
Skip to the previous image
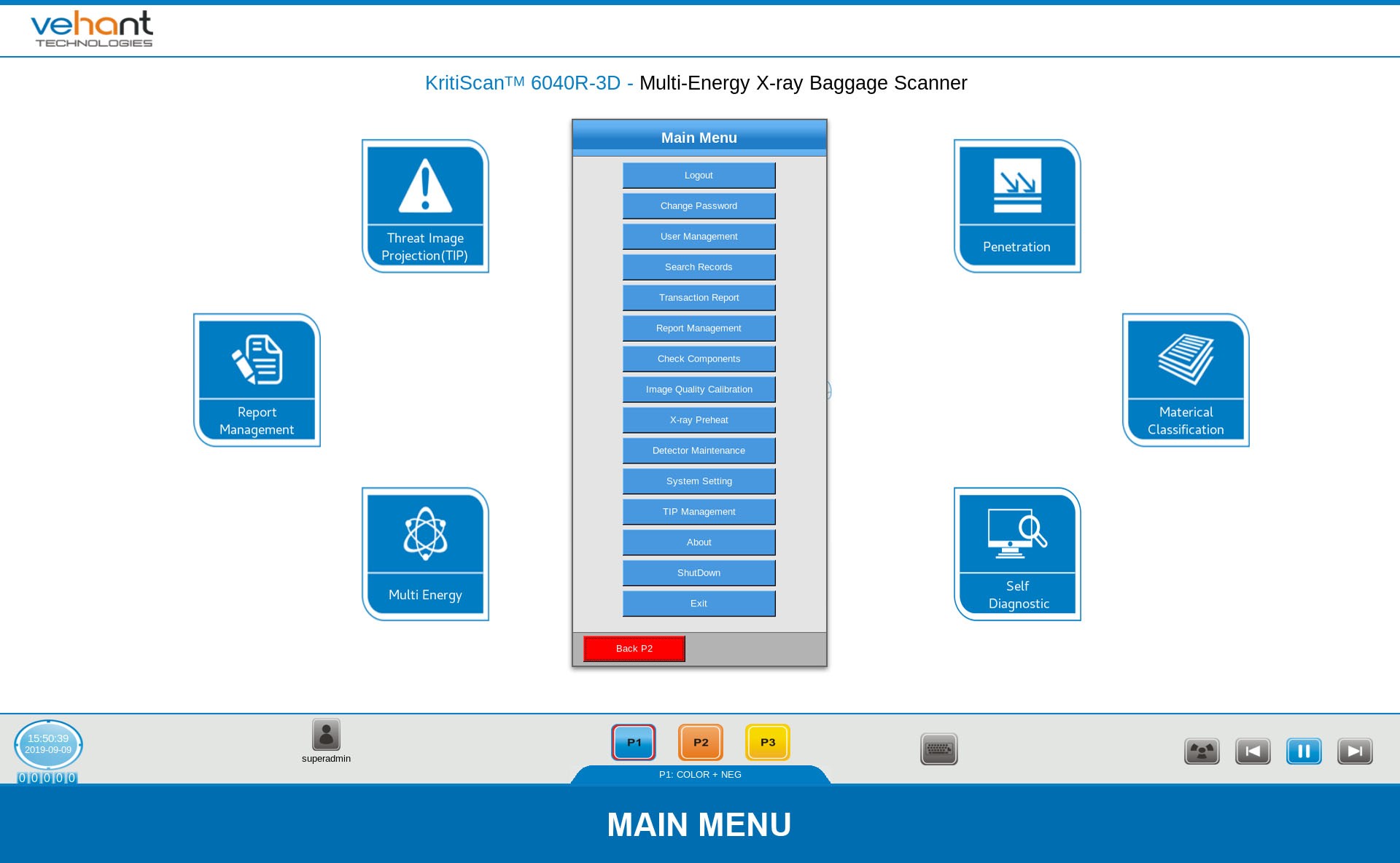pos(1253,751)
